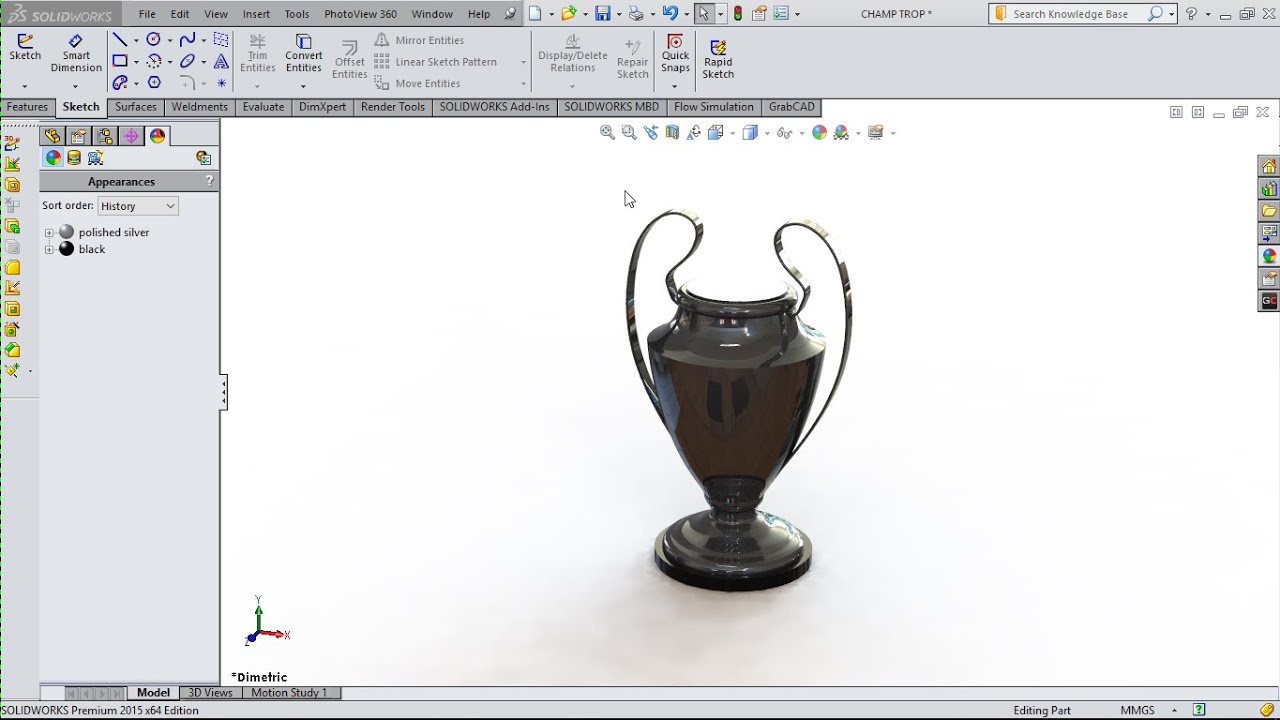
Task: Open the PhotoView 360 menu
Action: pos(360,14)
